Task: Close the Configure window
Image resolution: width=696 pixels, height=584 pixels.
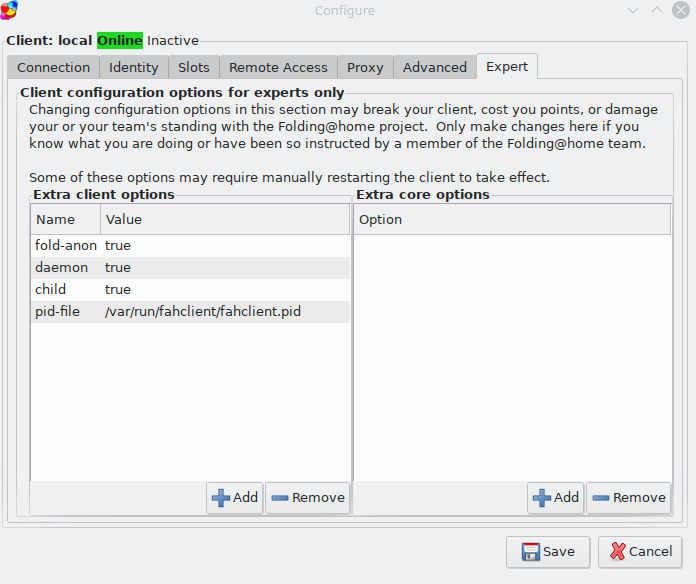Action: tap(681, 10)
